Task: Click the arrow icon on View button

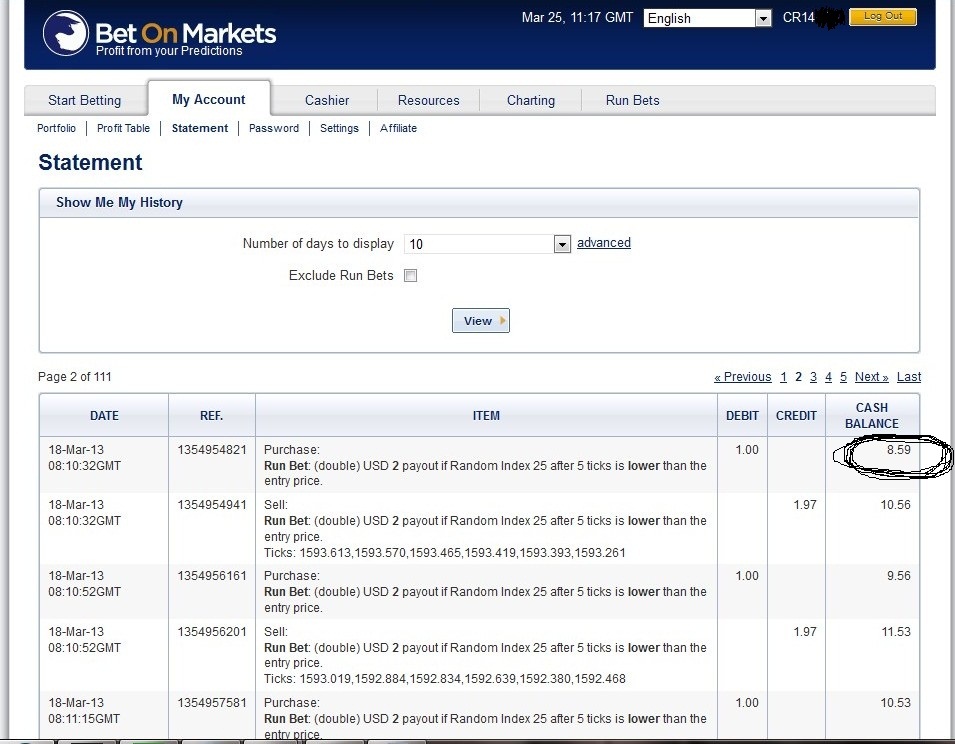Action: point(502,320)
